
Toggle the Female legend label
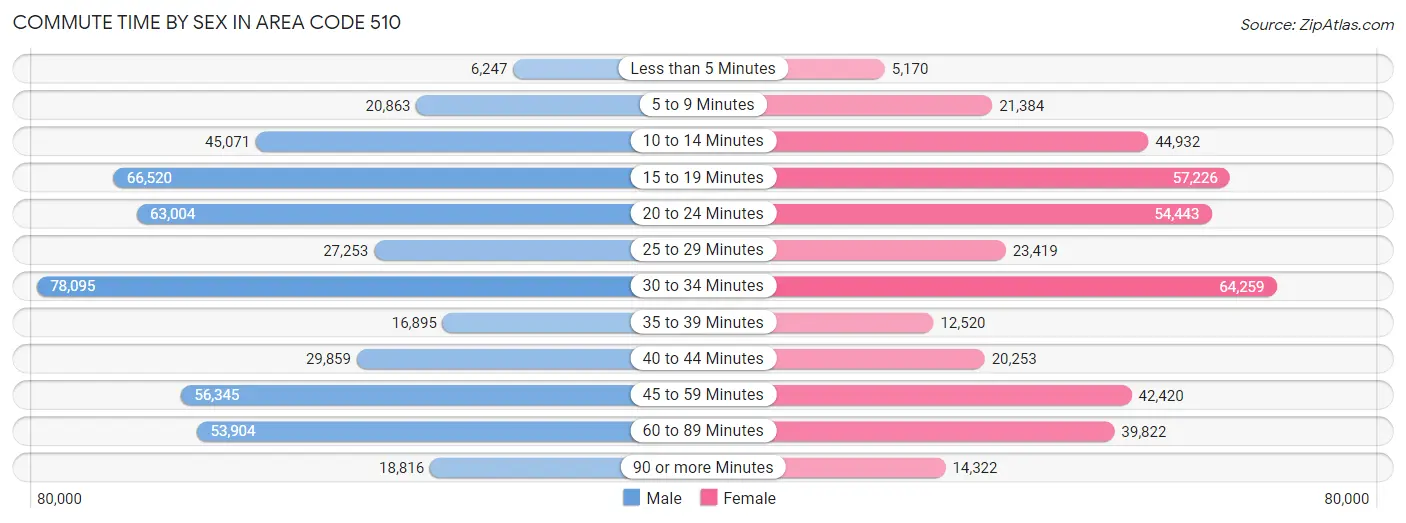749,498
